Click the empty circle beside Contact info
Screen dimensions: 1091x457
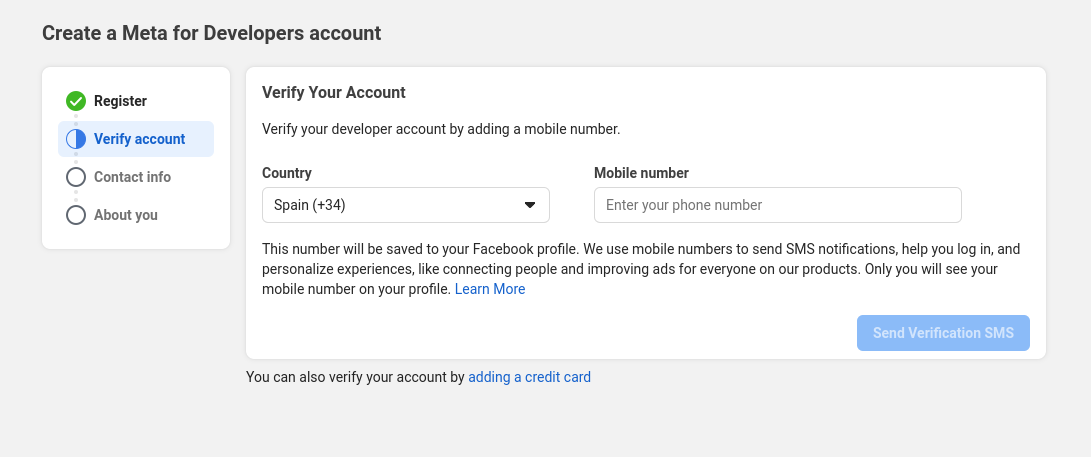[76, 177]
